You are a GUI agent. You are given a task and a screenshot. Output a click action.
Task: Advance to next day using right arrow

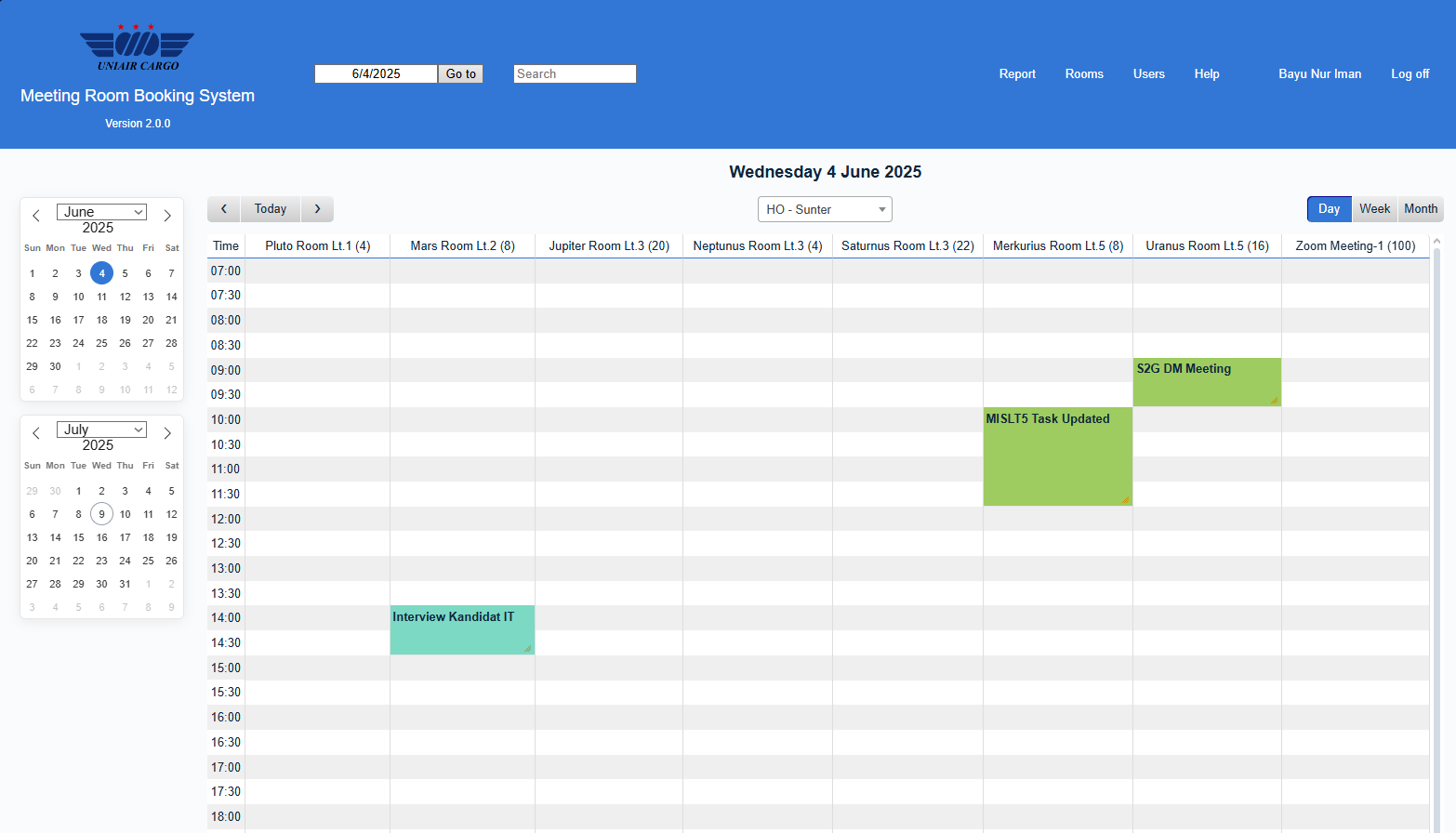317,209
